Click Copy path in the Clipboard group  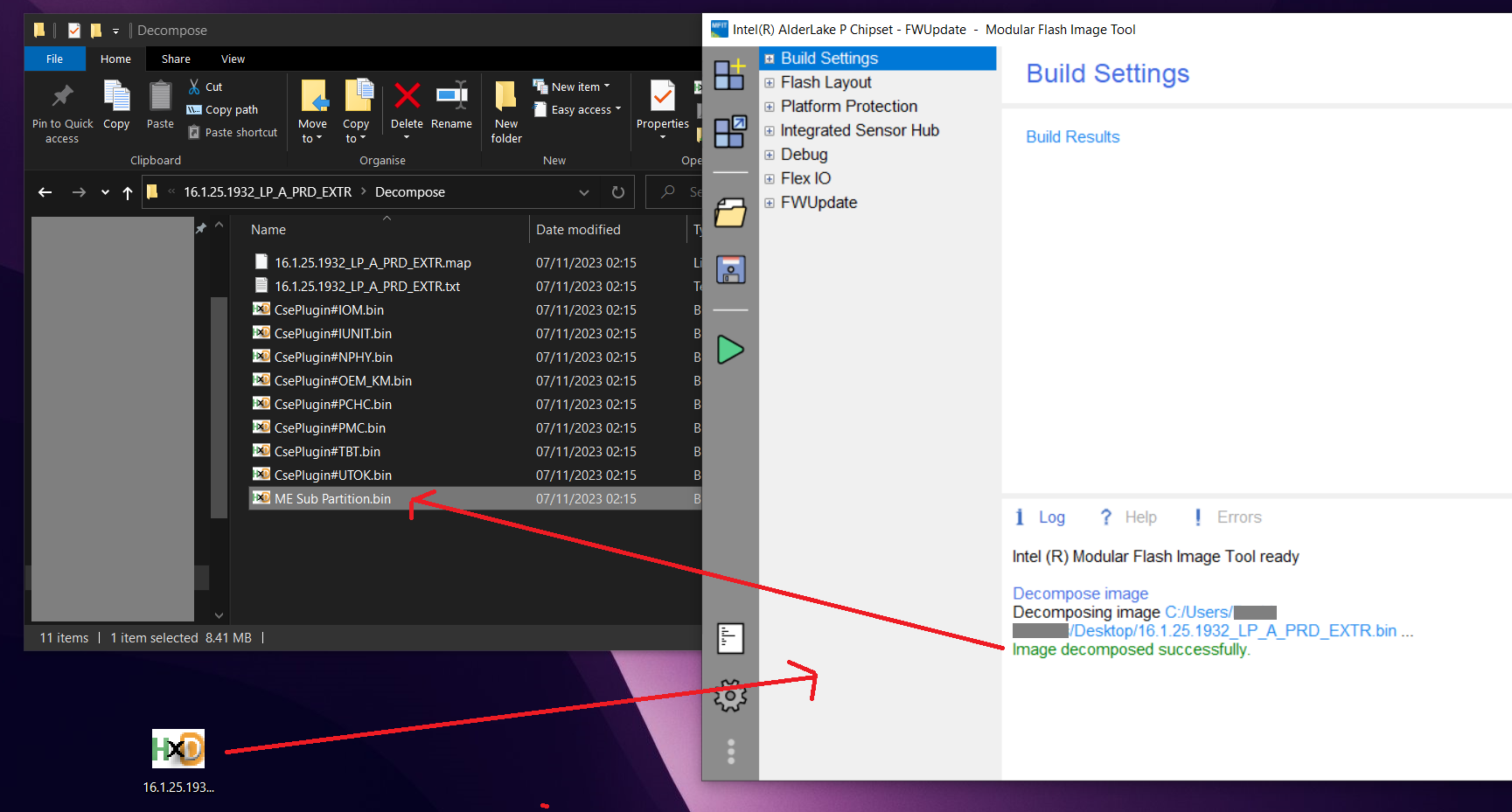tap(222, 109)
